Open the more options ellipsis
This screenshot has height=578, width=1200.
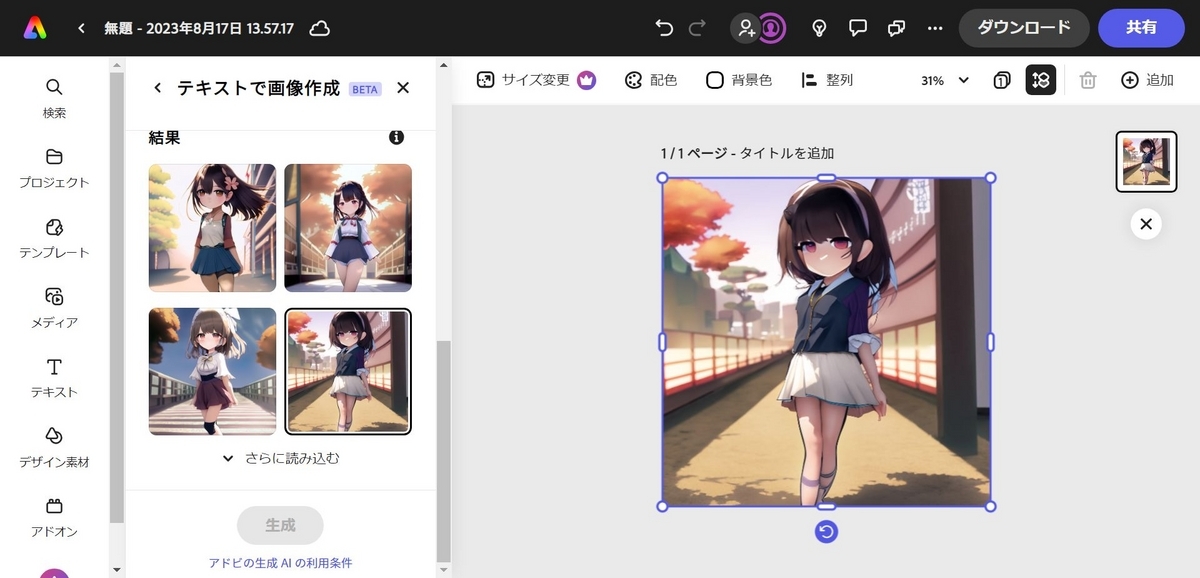coord(935,28)
